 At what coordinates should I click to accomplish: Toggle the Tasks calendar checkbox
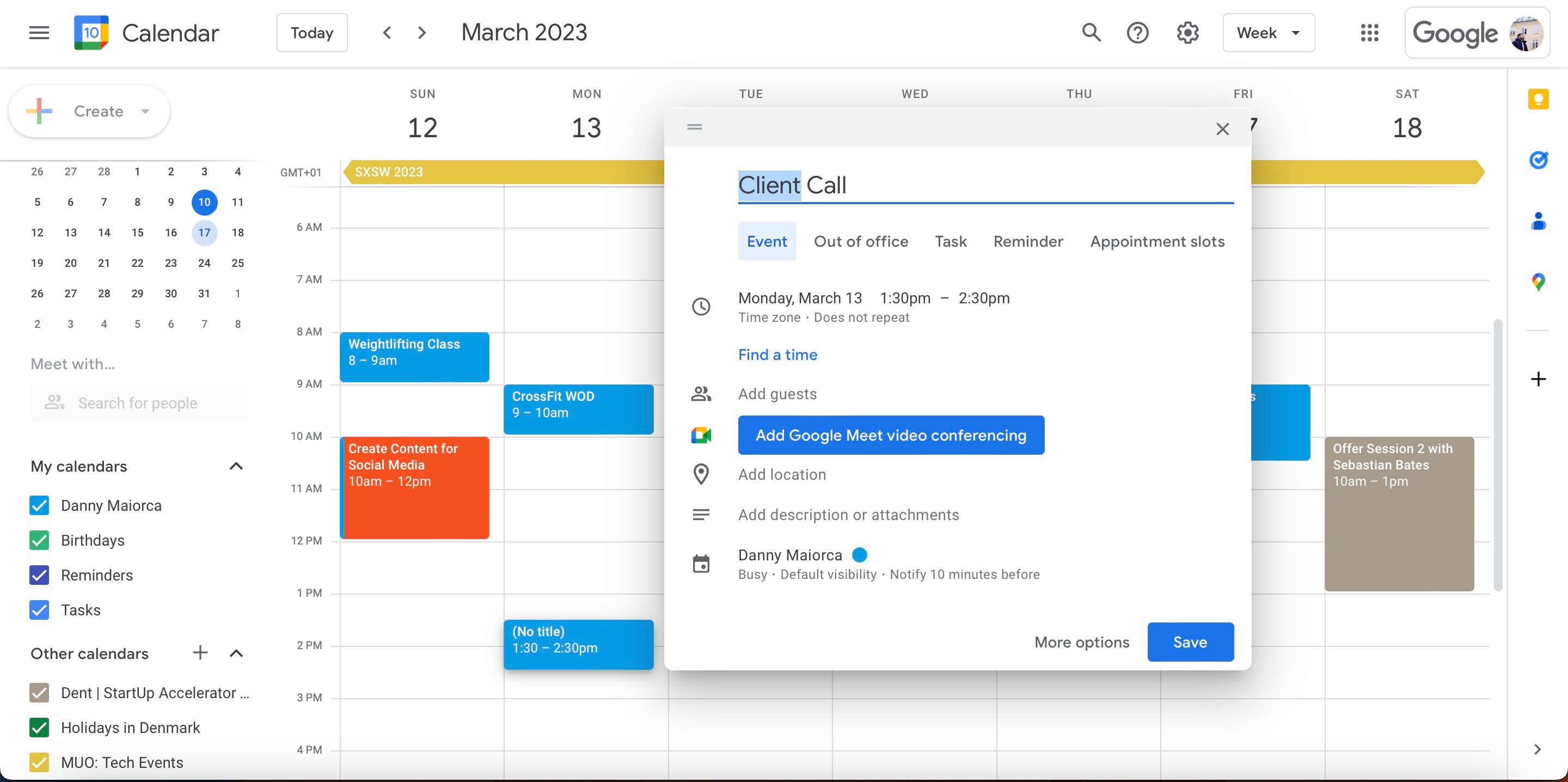40,609
